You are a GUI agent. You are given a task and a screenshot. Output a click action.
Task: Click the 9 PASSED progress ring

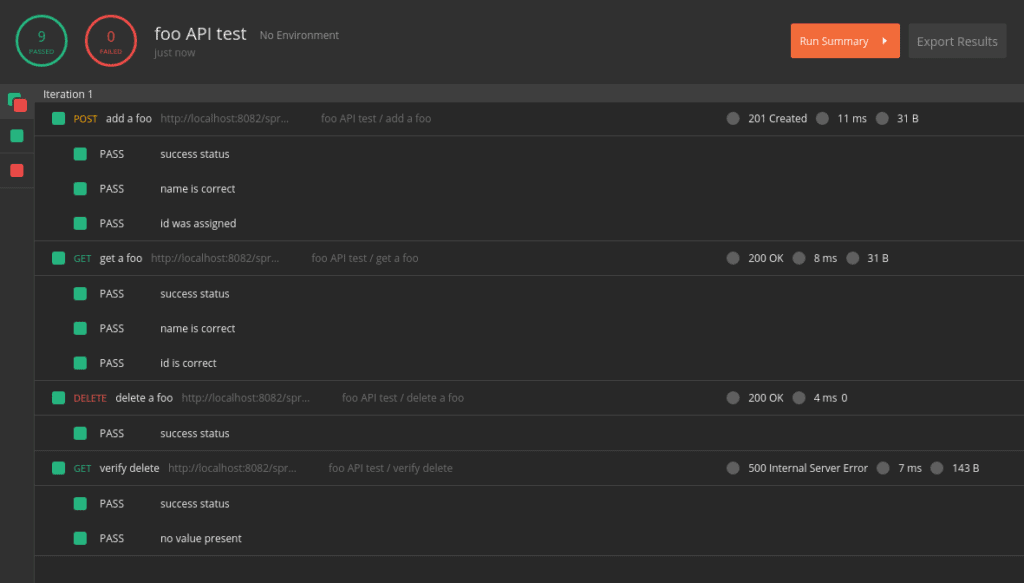coord(41,40)
